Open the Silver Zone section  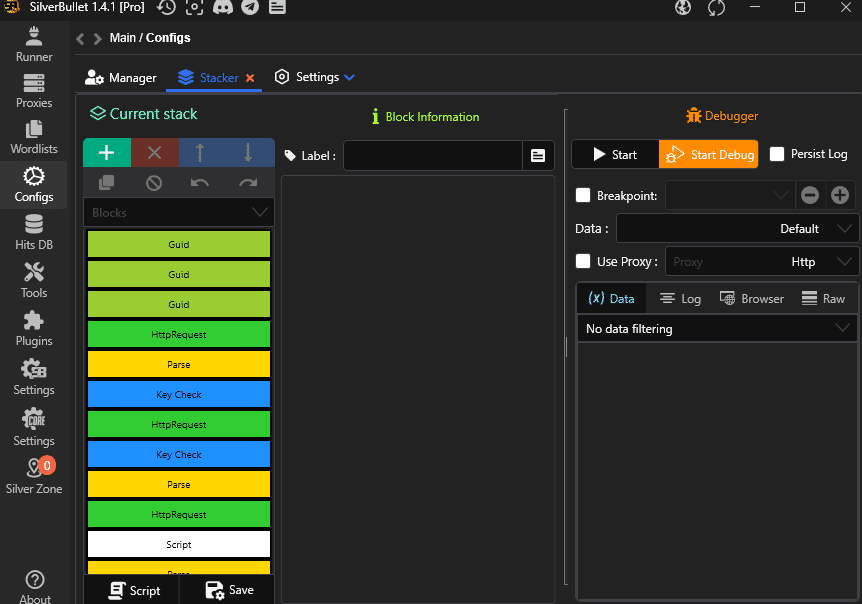(34, 476)
